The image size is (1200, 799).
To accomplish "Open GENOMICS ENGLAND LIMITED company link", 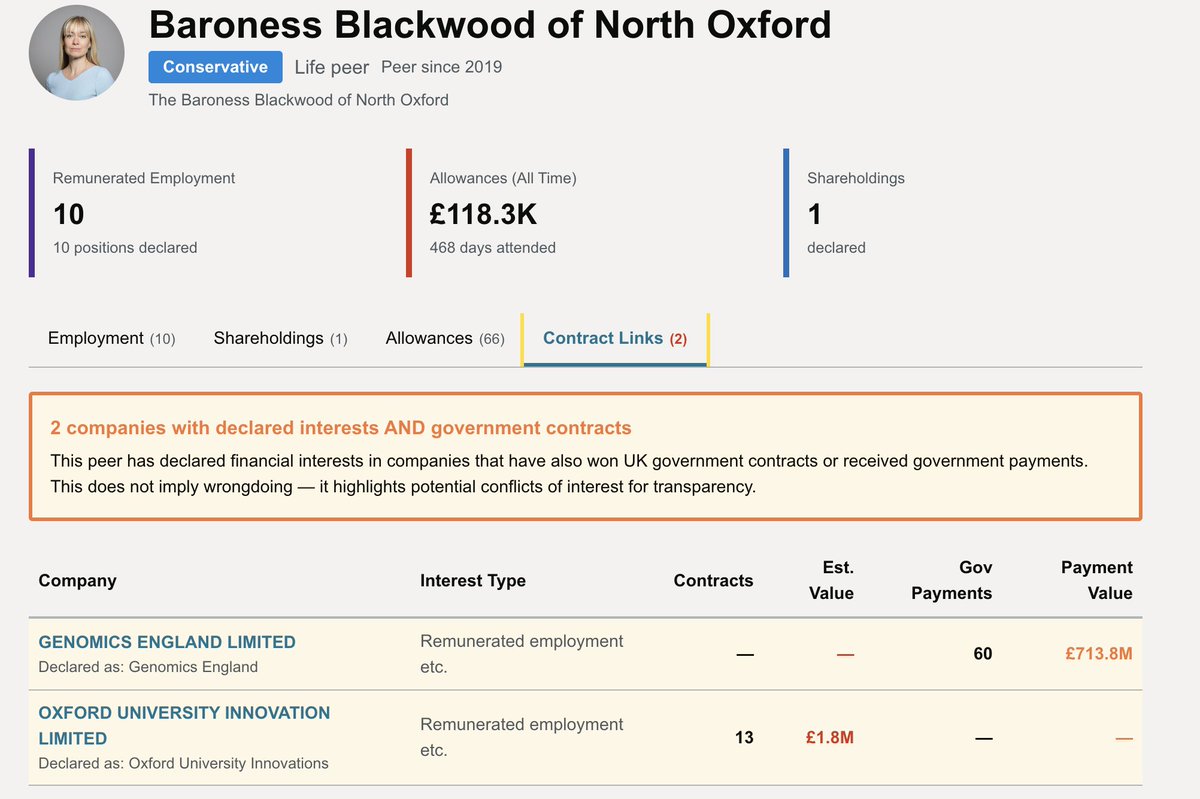I will point(167,642).
